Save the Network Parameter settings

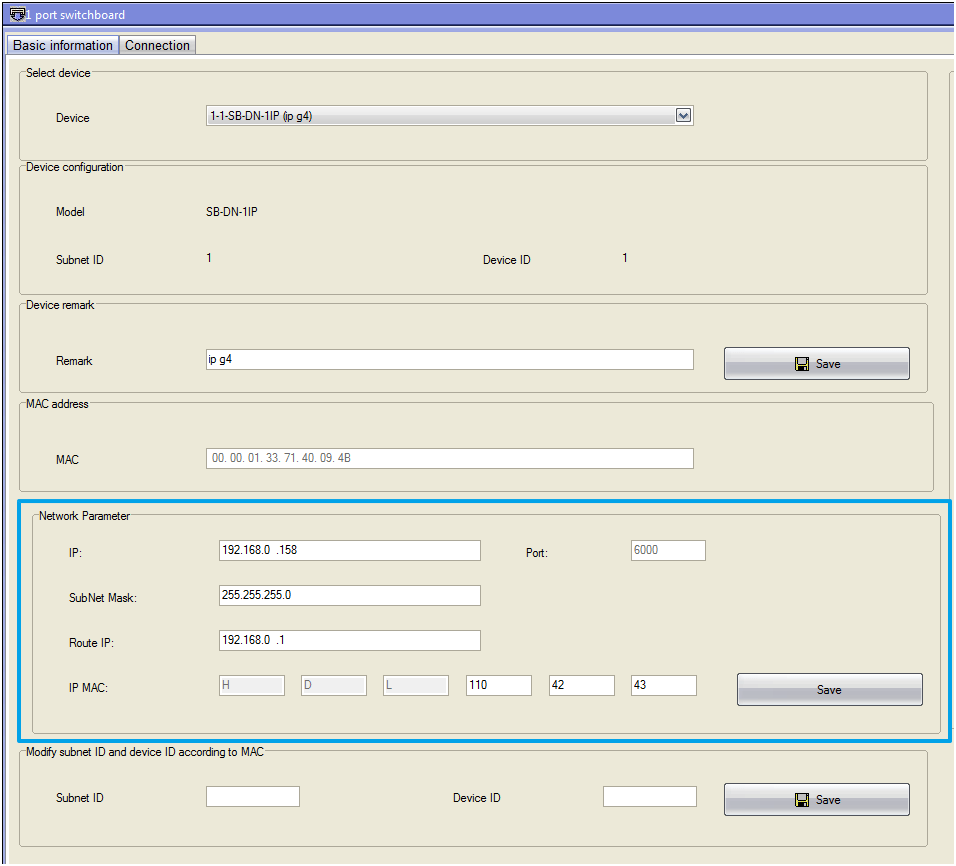(x=829, y=690)
